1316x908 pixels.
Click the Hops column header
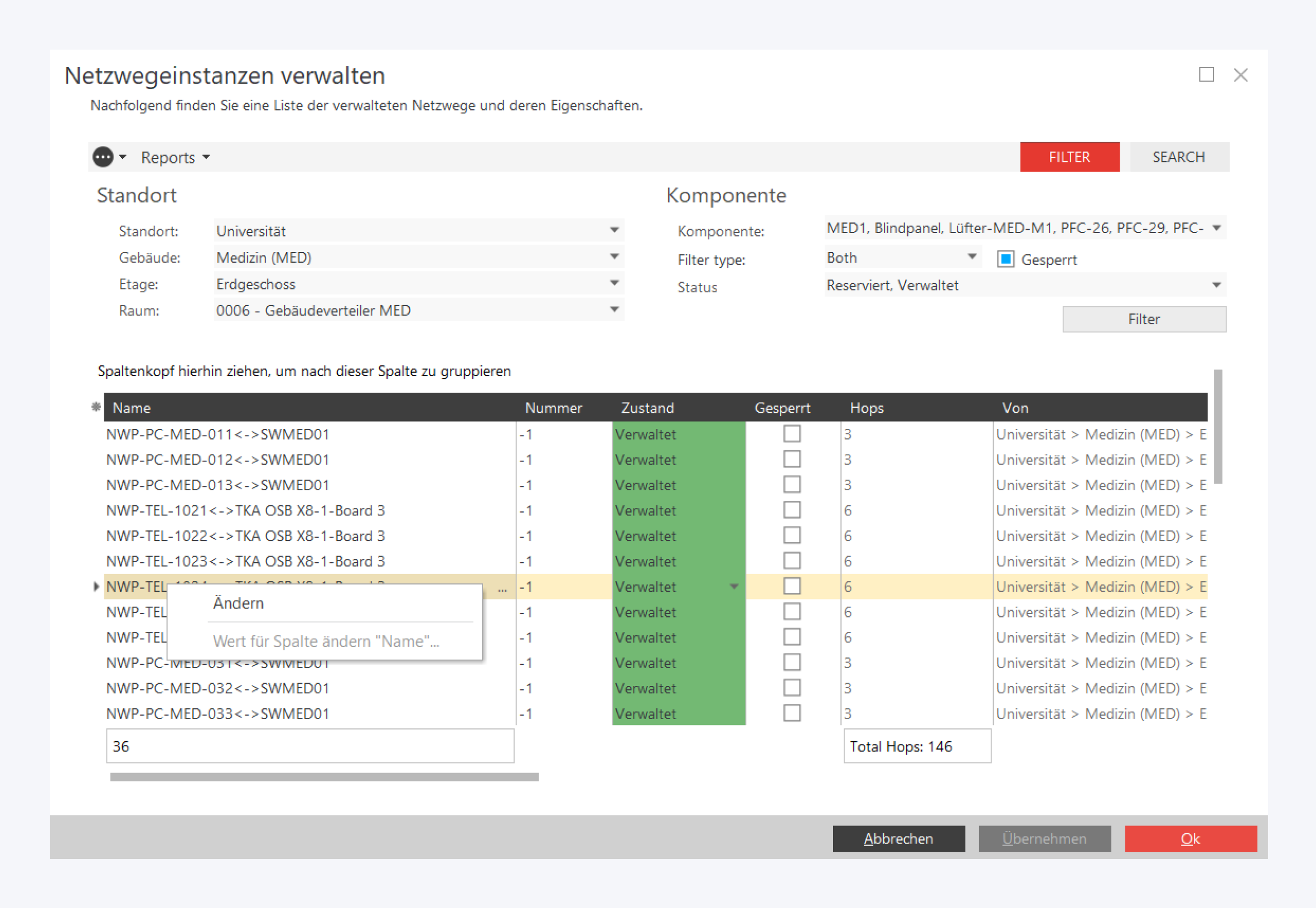[866, 407]
